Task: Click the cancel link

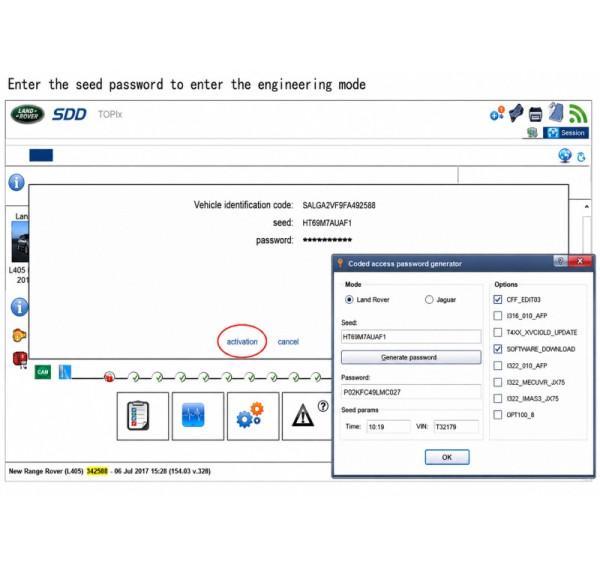Action: coord(288,342)
